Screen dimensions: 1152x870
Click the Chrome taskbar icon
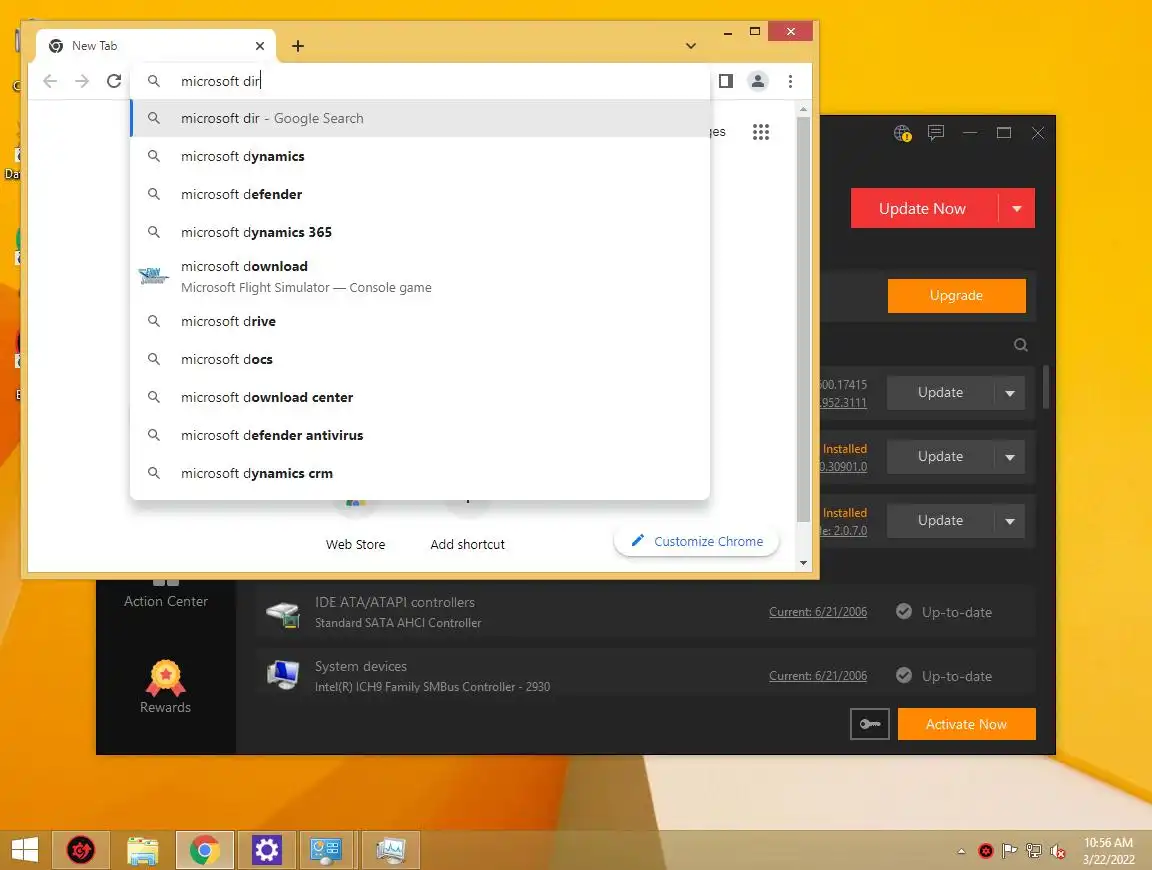(205, 850)
